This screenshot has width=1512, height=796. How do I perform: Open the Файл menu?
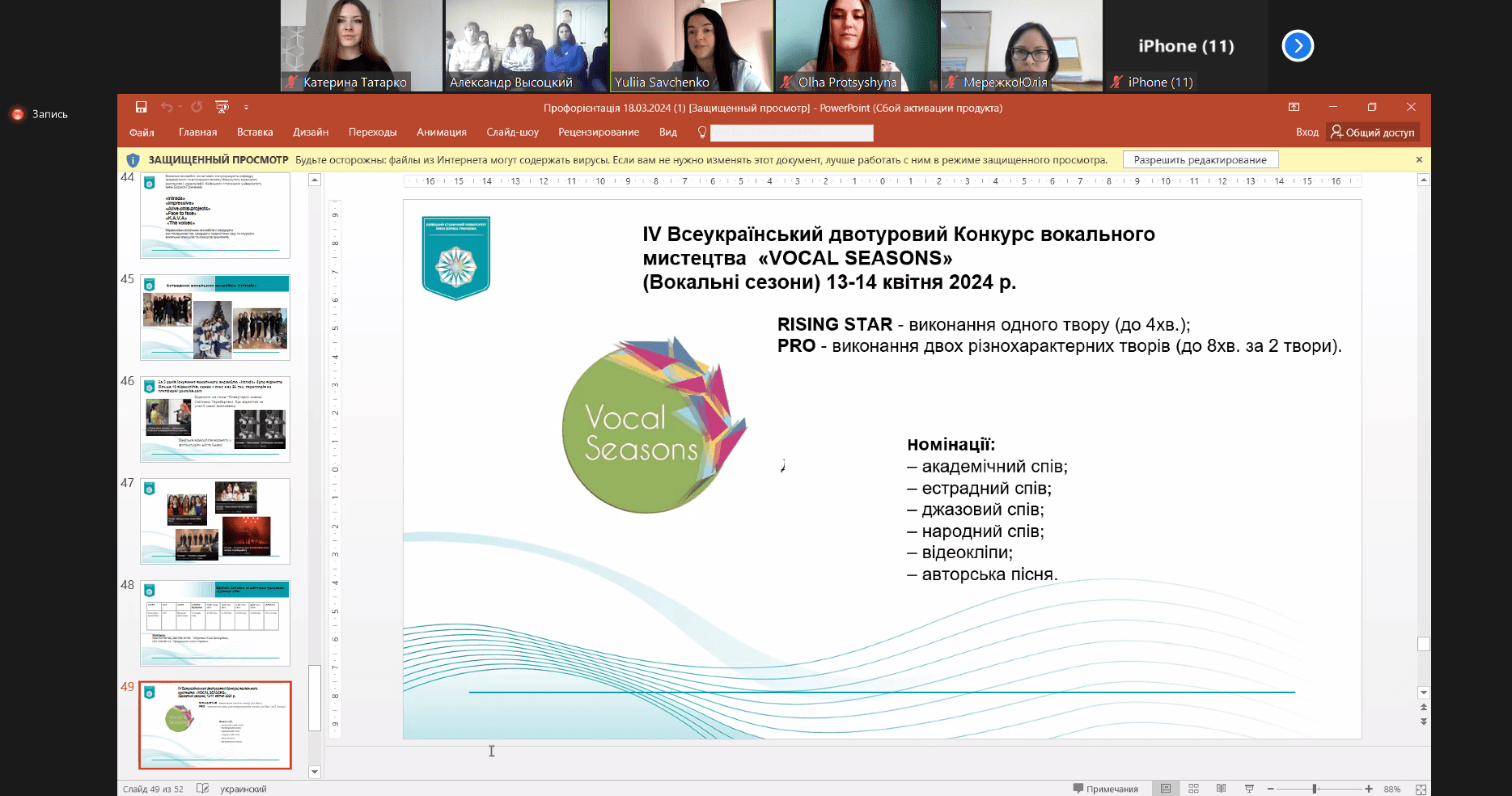142,133
